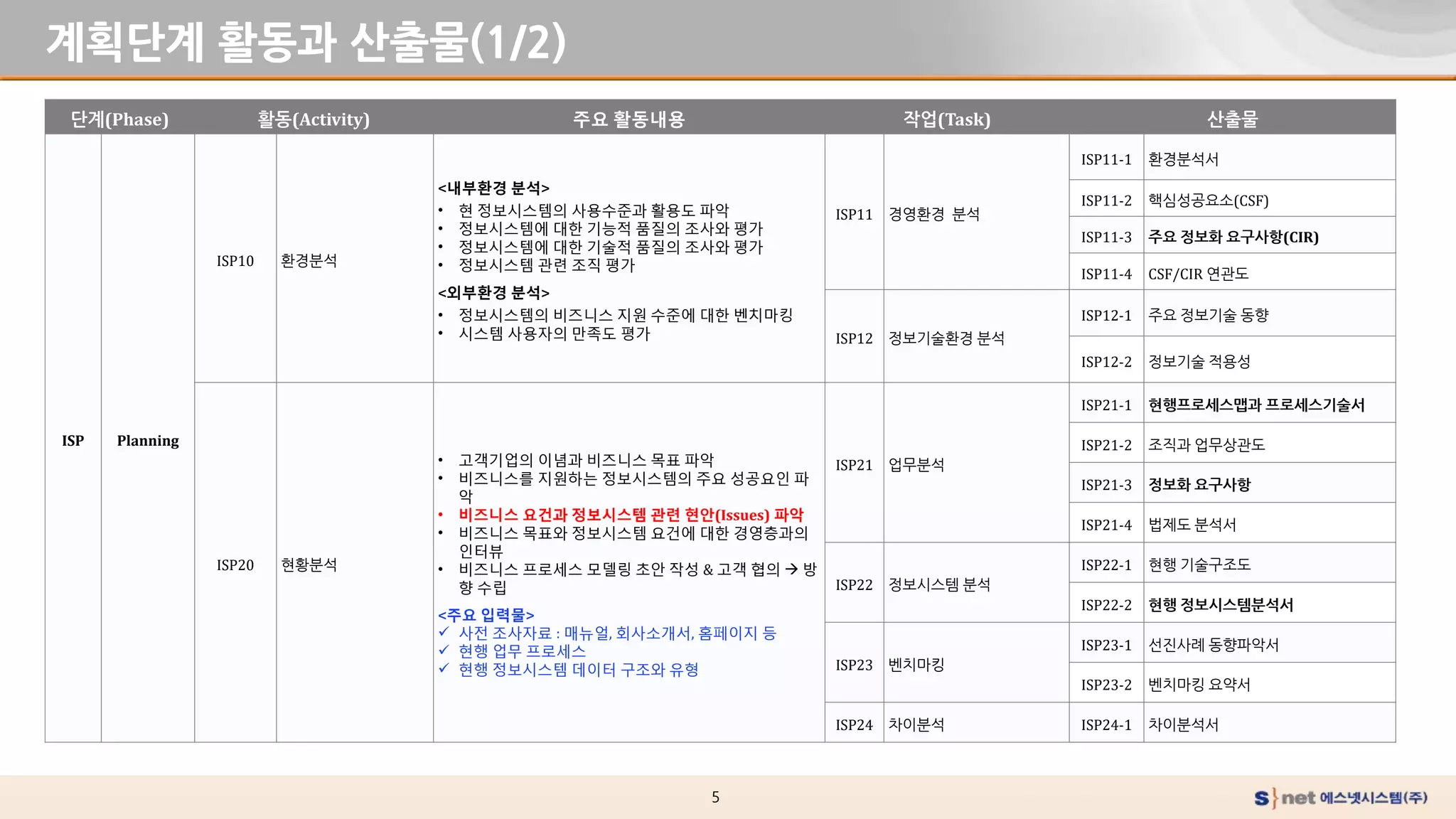This screenshot has height=819, width=1456.
Task: Click the ISP11-1 output code
Action: pos(1106,159)
